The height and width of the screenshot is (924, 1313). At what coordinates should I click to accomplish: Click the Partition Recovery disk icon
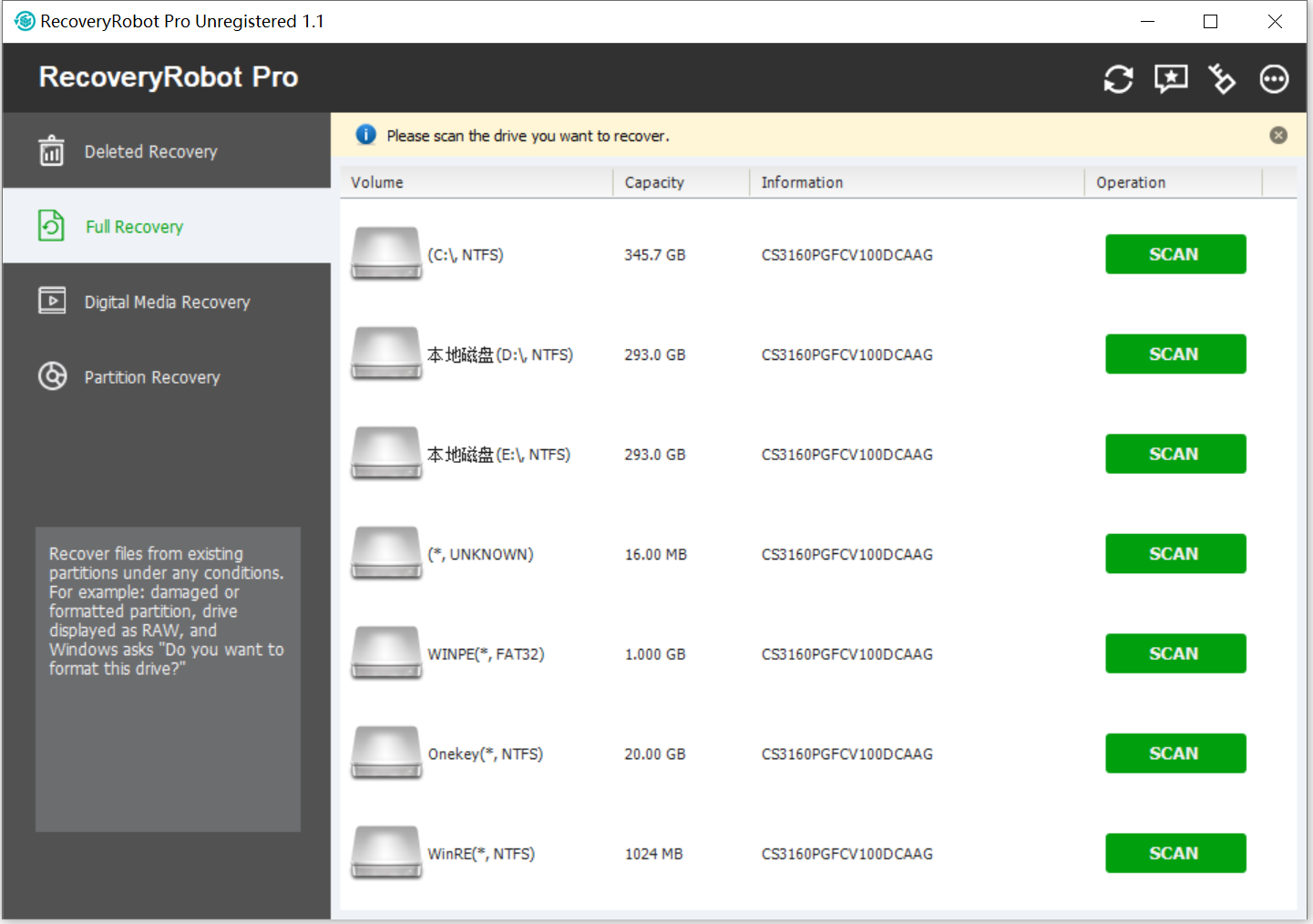click(x=53, y=376)
